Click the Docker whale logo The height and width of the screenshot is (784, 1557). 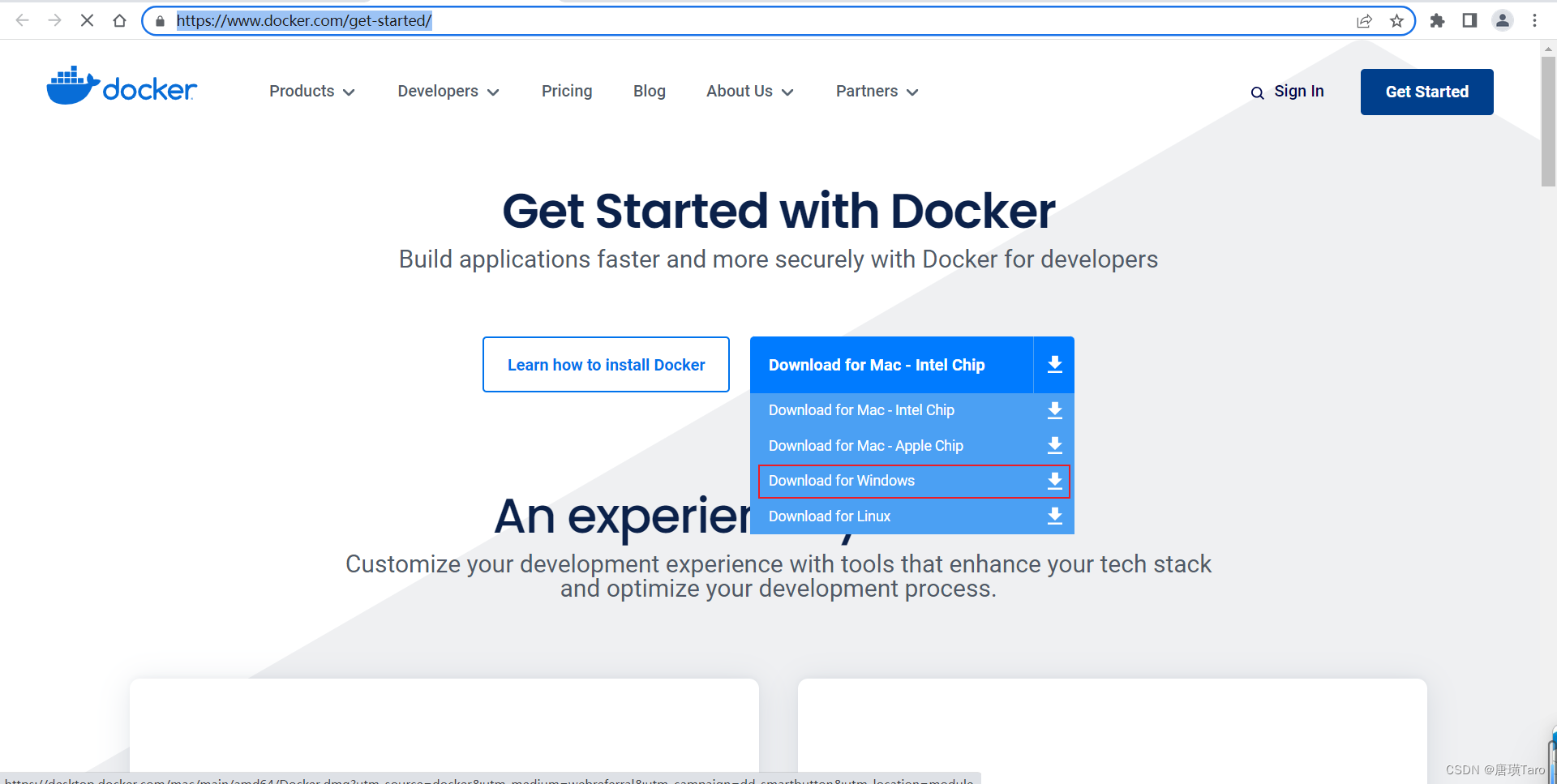tap(122, 85)
